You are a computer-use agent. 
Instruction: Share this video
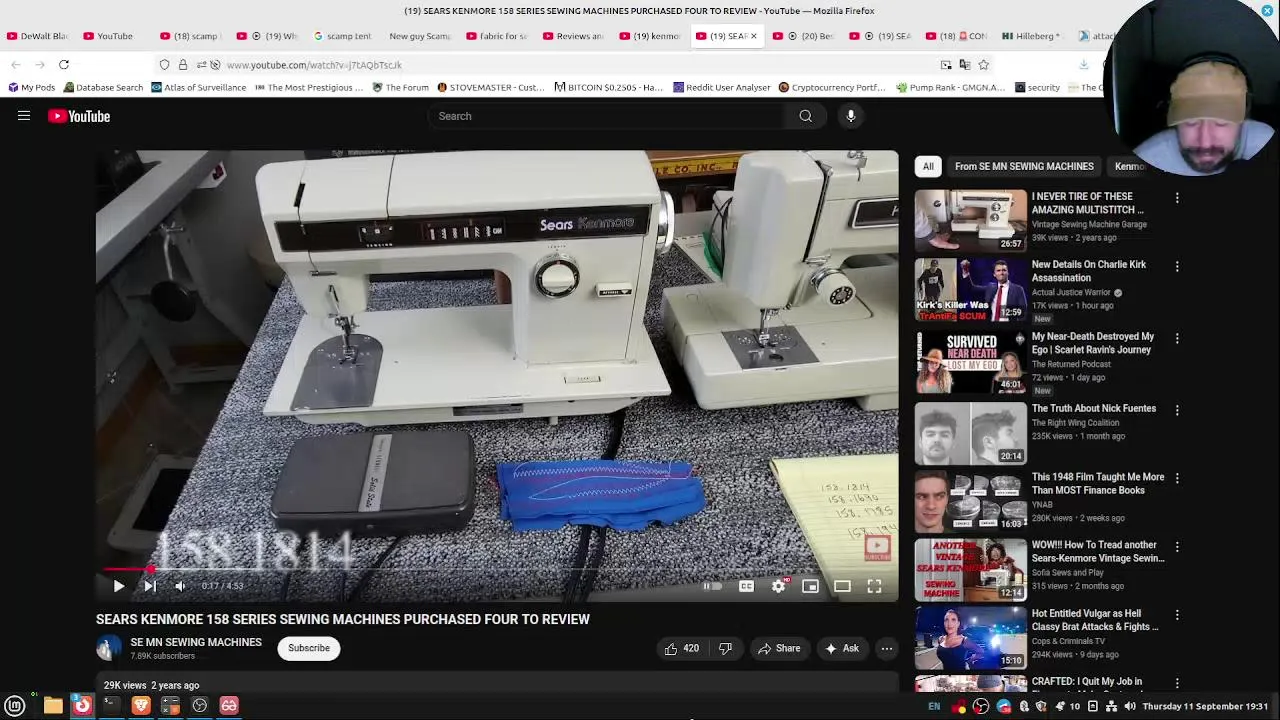coord(779,648)
